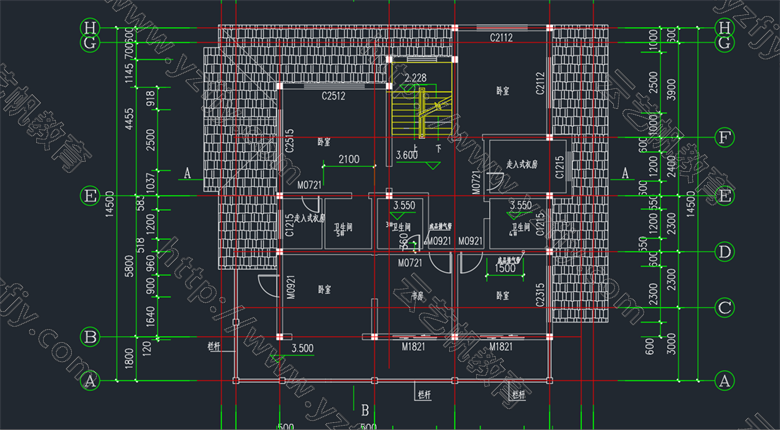Pick the C2315 window label
Viewport: 780px width, 430px height.
(x=540, y=296)
